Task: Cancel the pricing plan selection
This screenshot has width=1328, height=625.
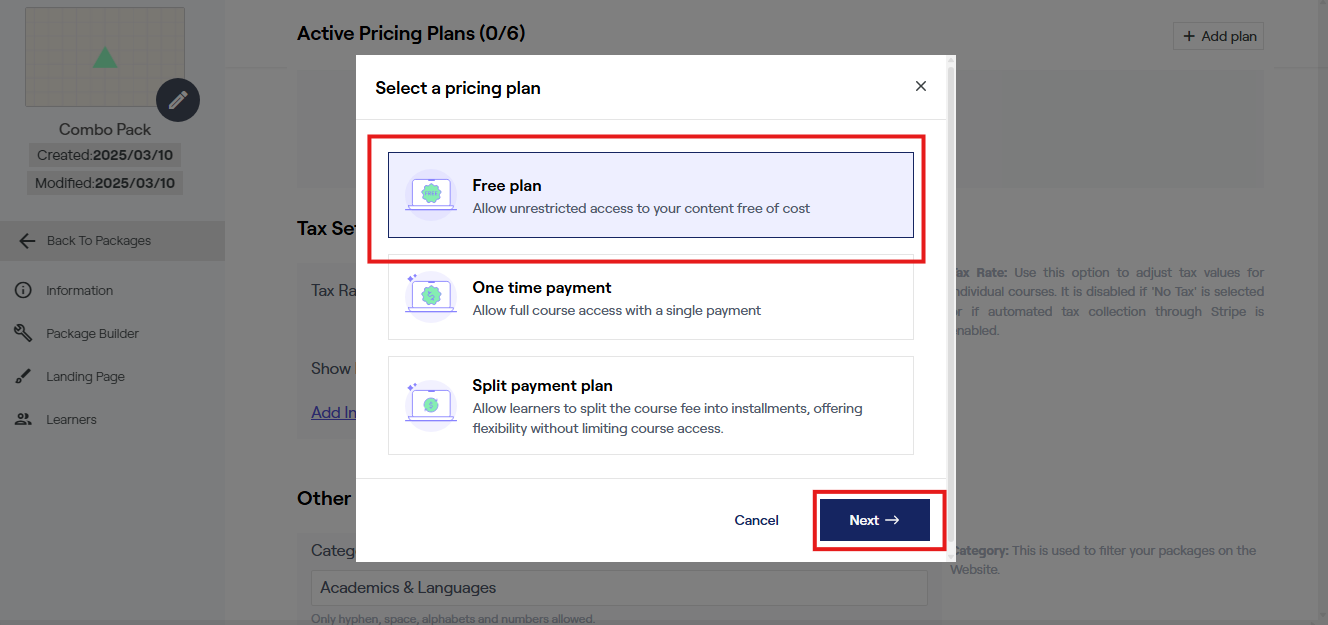Action: point(756,520)
